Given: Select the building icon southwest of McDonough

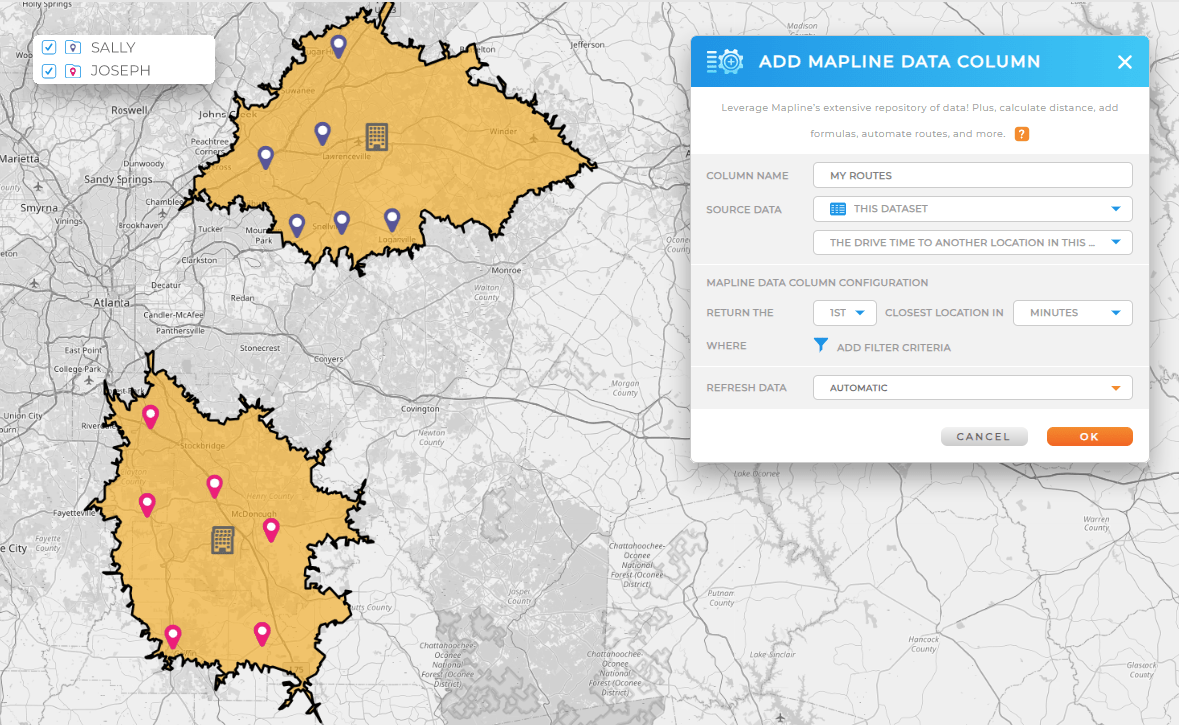Looking at the screenshot, I should coord(223,540).
